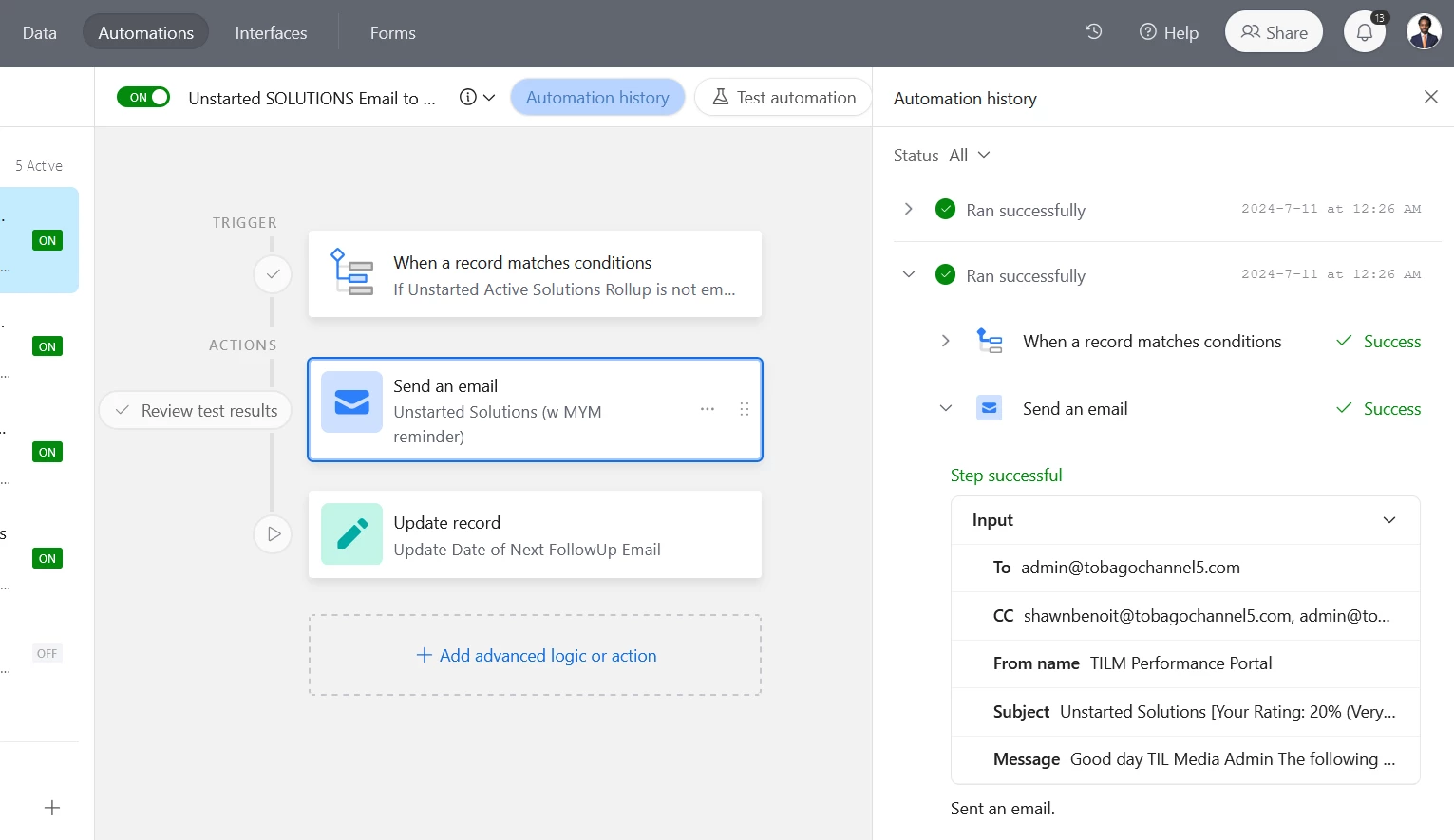Toggle the second ON badge in sidebar

47,346
